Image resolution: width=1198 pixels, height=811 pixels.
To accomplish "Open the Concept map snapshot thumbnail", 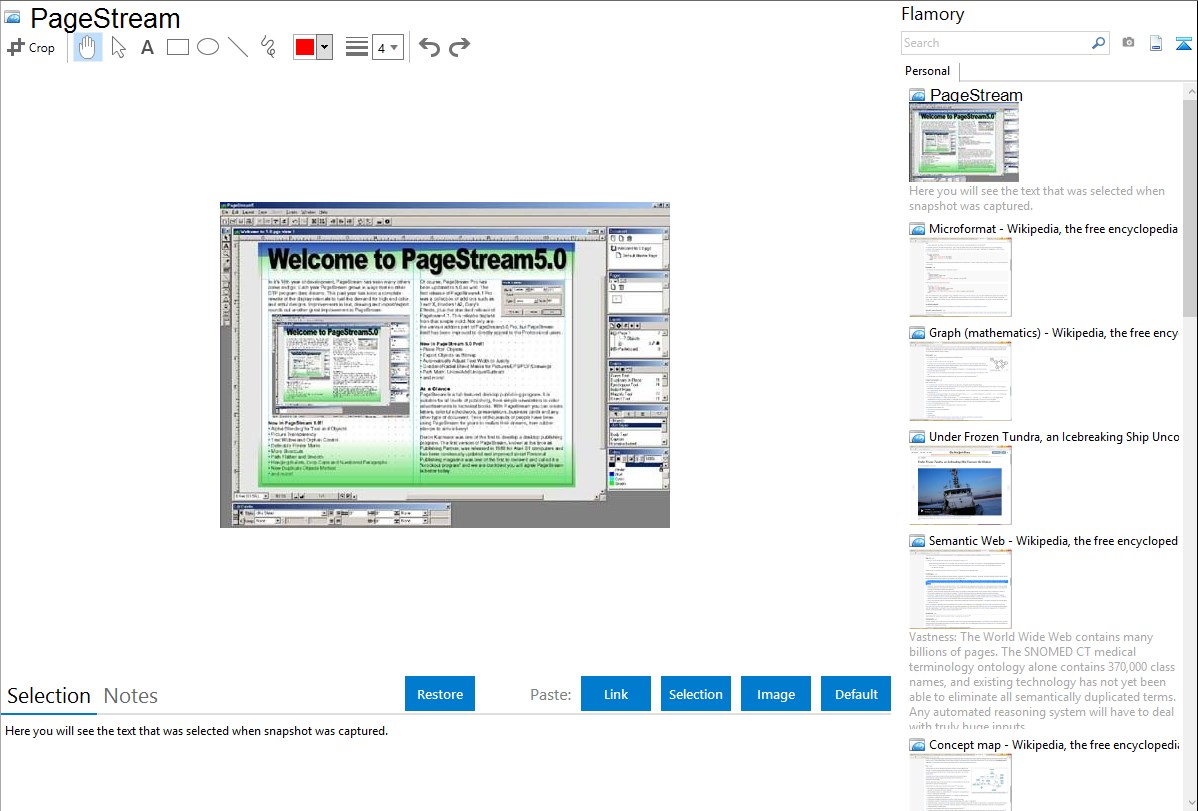I will [960, 782].
